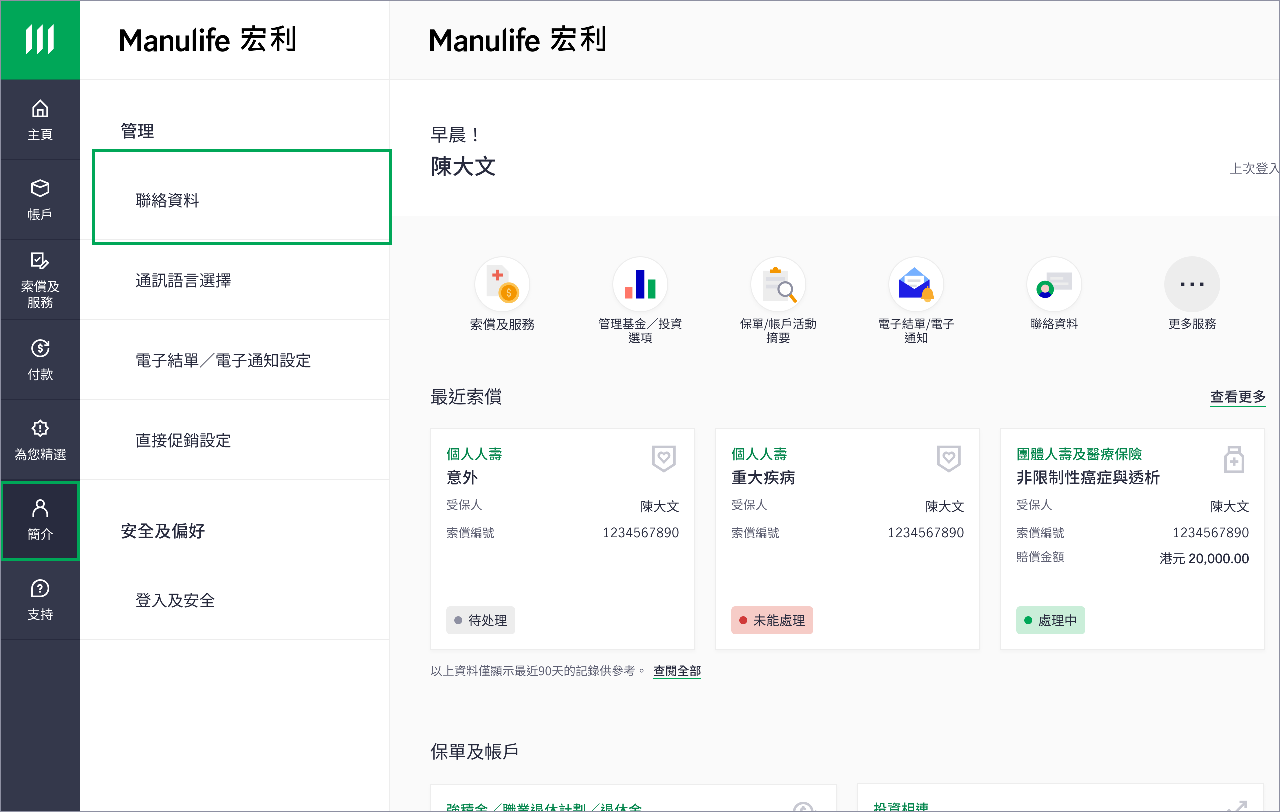Click the 陳大文 greeting name
Image resolution: width=1280 pixels, height=812 pixels.
pyautogui.click(x=463, y=166)
